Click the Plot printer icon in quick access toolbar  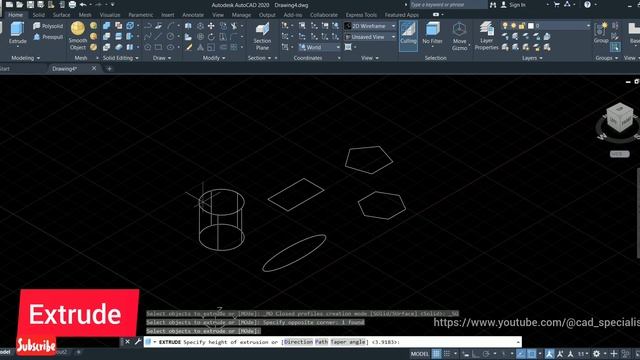[x=72, y=5]
